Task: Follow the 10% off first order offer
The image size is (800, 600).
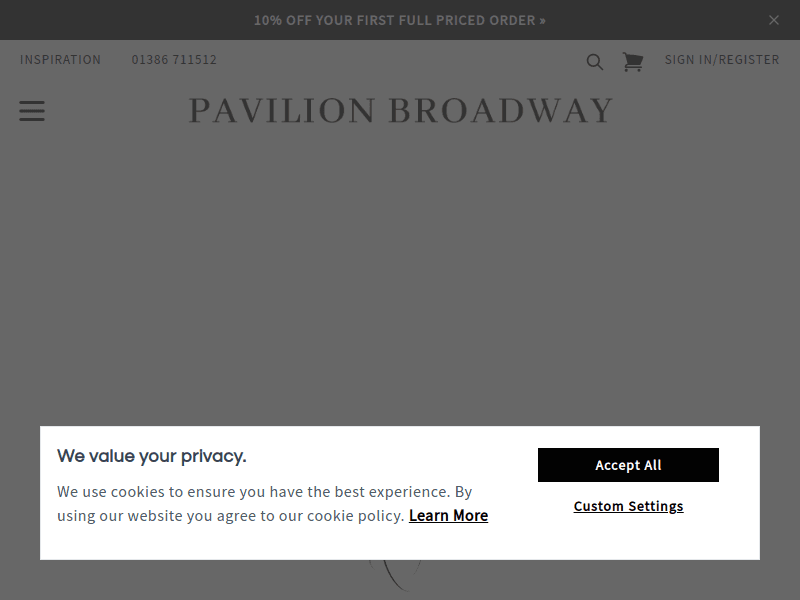Action: click(400, 20)
